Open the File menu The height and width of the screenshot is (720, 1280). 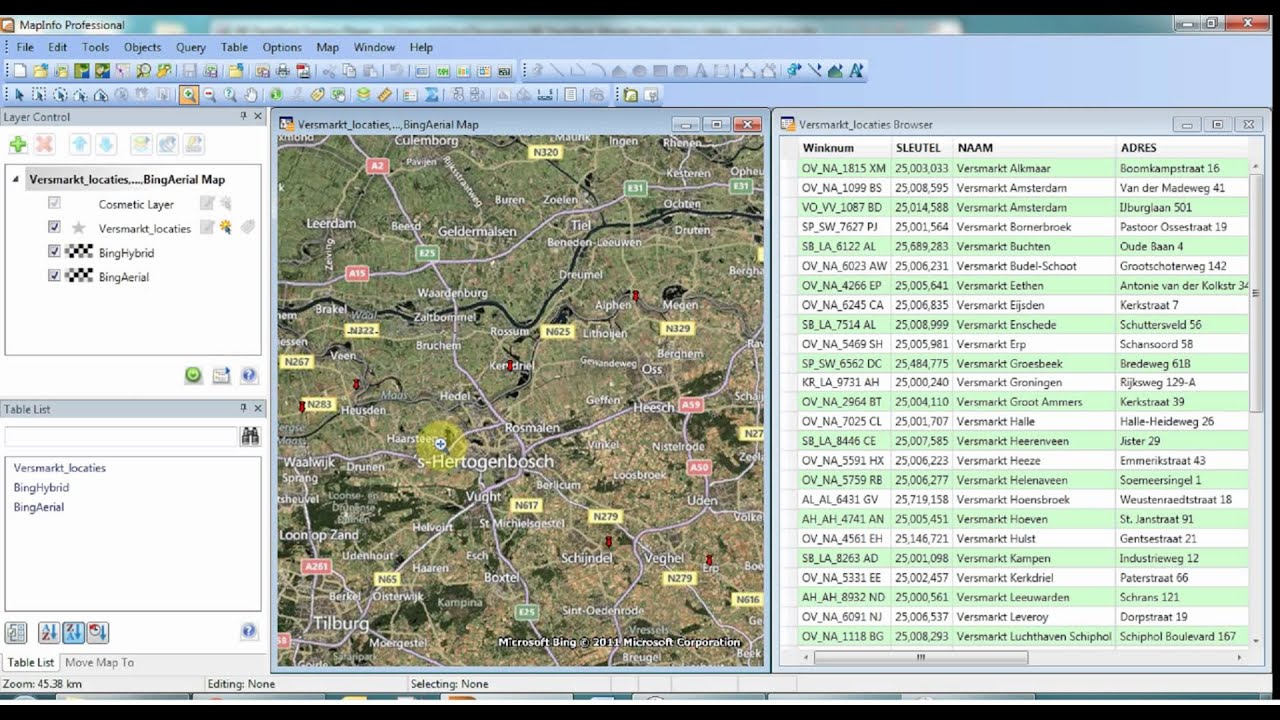point(25,47)
